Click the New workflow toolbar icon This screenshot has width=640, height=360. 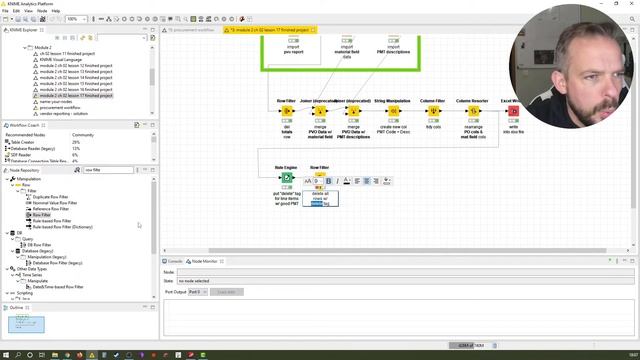6,19
